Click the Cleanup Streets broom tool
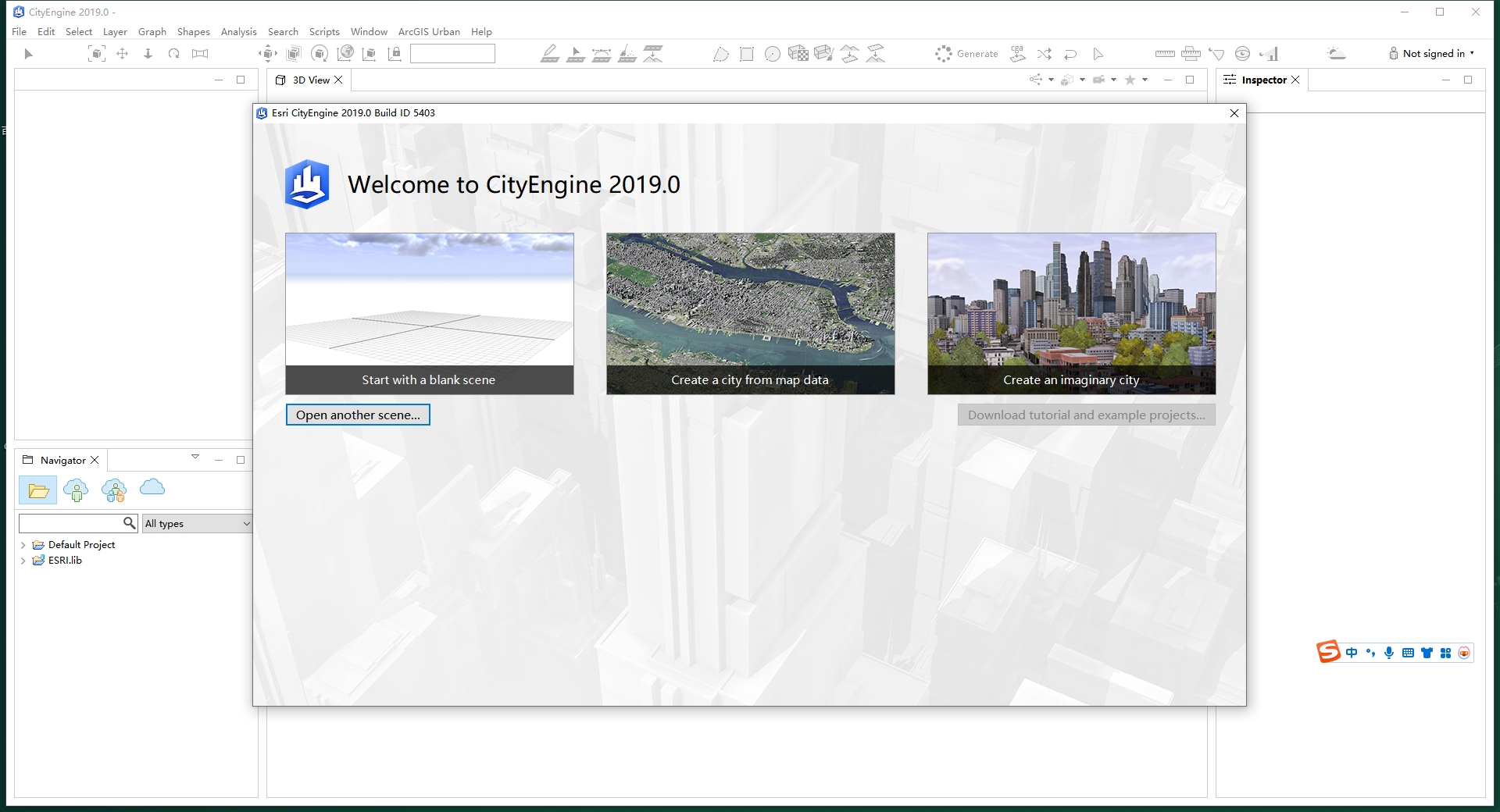Viewport: 1500px width, 812px height. coord(627,54)
